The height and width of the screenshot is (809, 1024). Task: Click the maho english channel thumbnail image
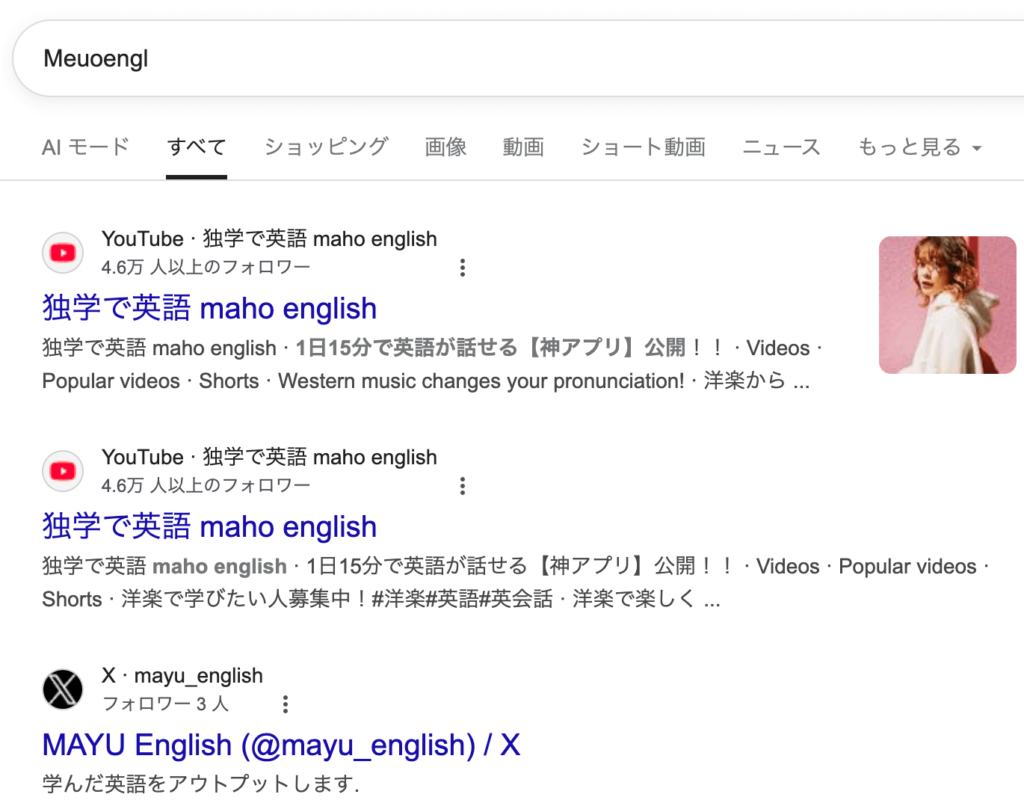(947, 305)
